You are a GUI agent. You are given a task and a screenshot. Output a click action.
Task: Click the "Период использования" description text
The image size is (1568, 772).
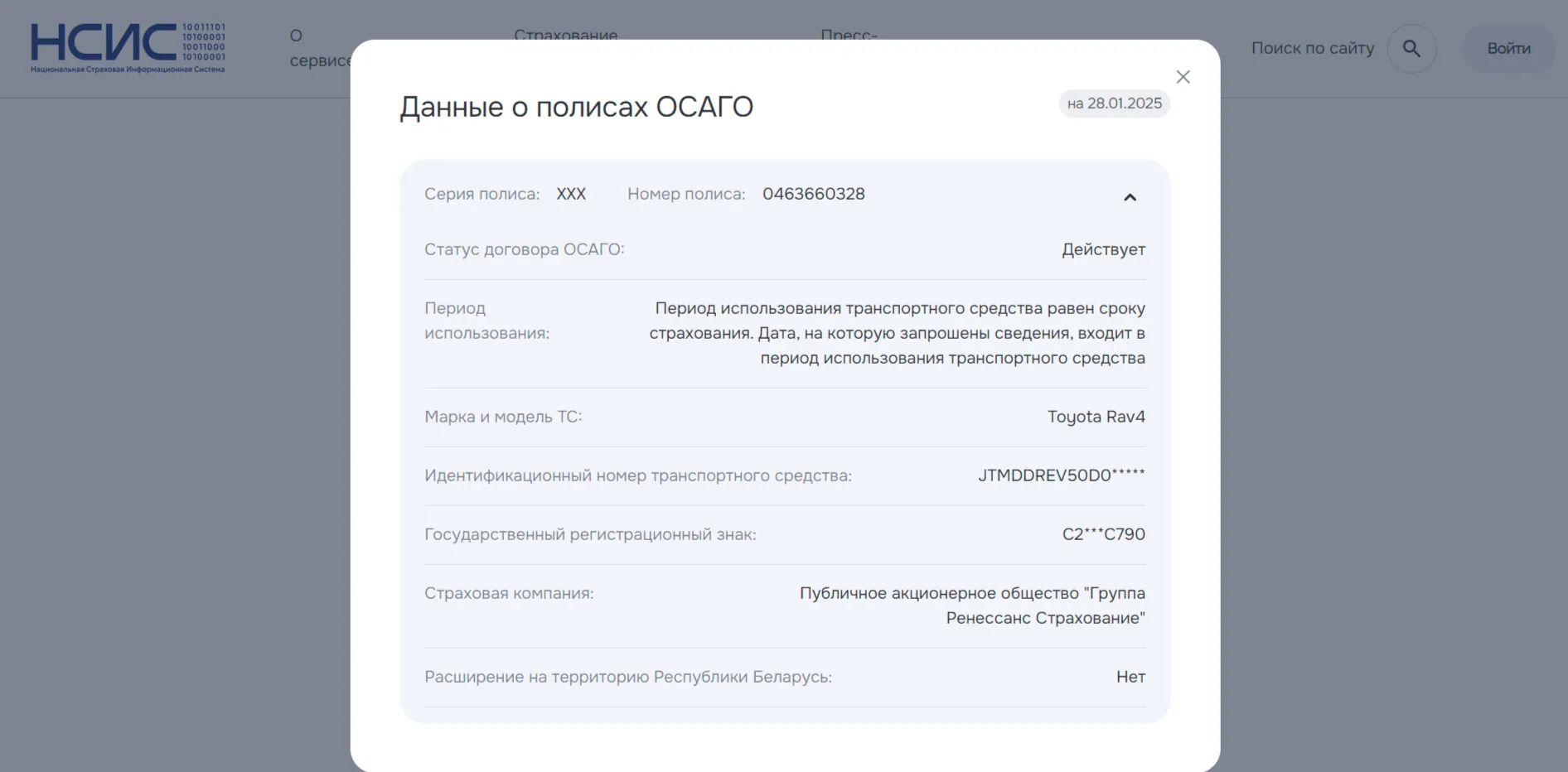(x=898, y=332)
